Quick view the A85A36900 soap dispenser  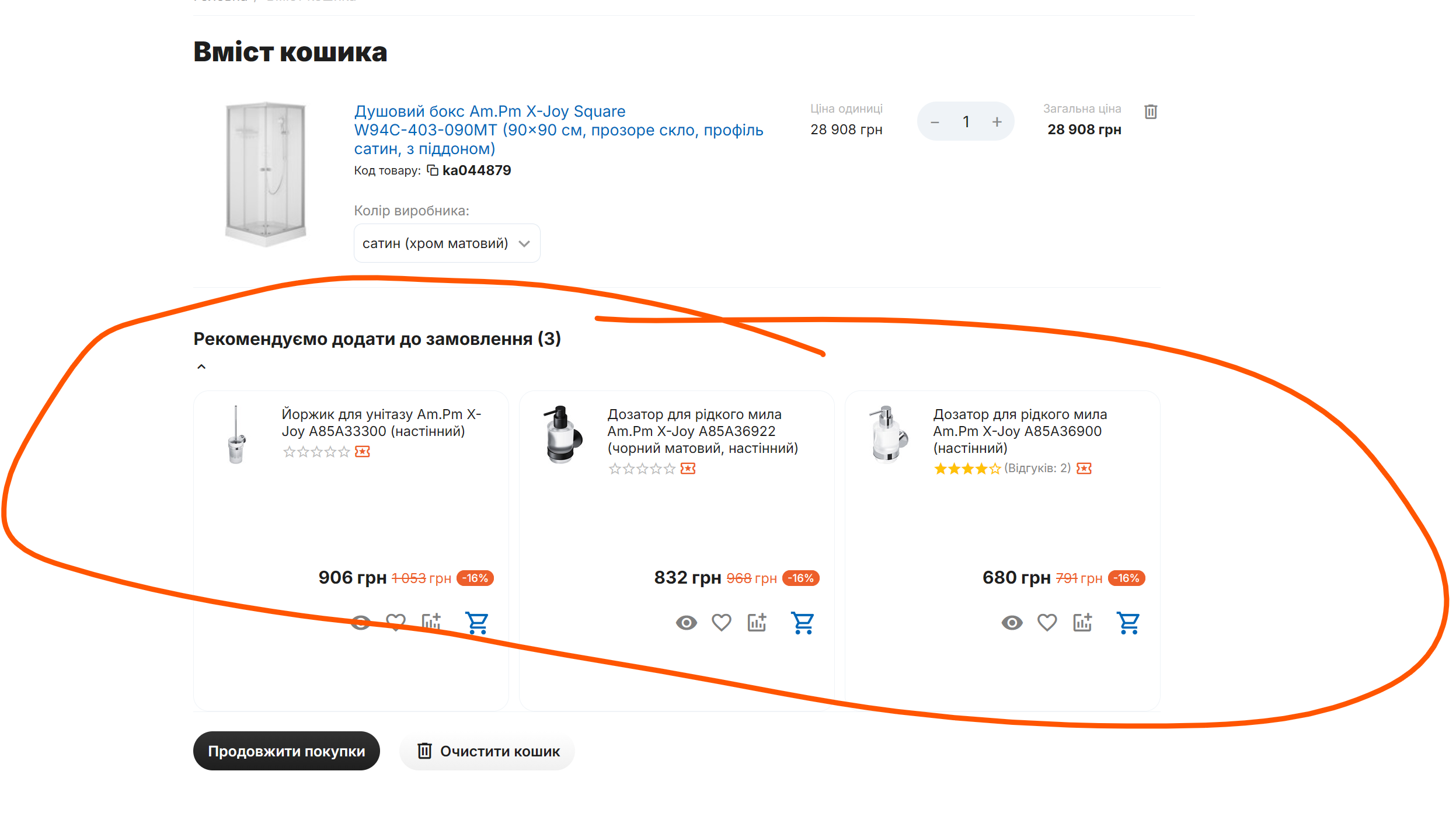pyautogui.click(x=1012, y=623)
